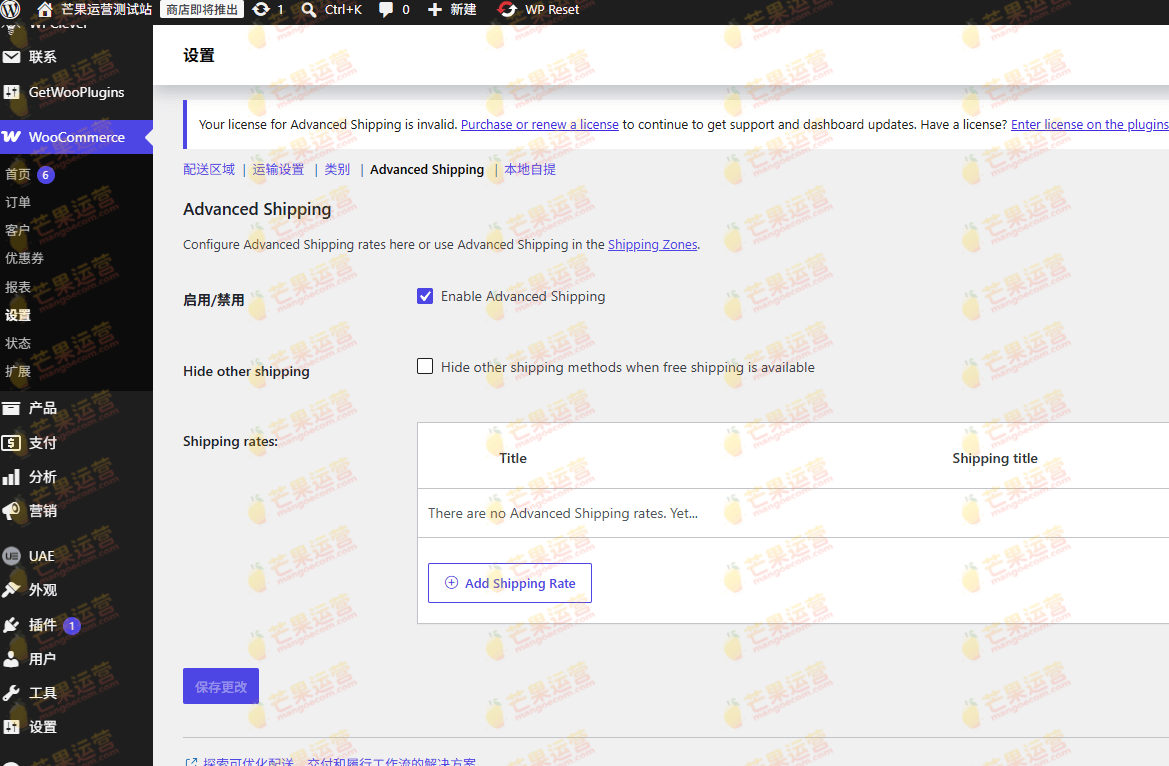
Task: Click the 分析 bar chart icon
Action: pyautogui.click(x=11, y=477)
